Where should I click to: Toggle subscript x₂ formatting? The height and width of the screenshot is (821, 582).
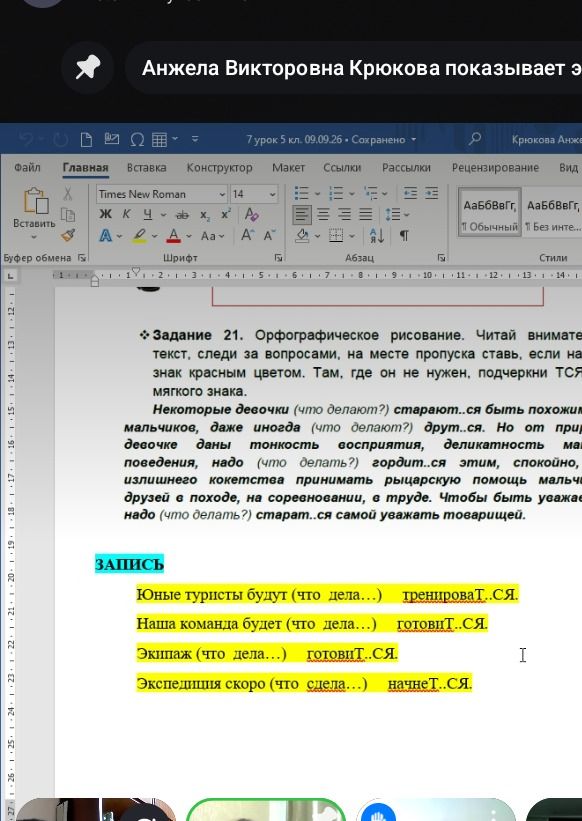(205, 215)
